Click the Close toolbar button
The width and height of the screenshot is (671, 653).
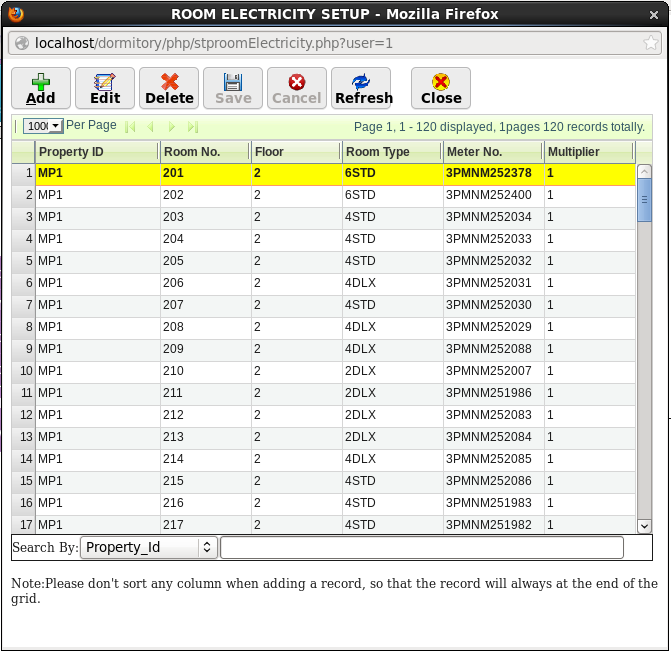pyautogui.click(x=441, y=88)
